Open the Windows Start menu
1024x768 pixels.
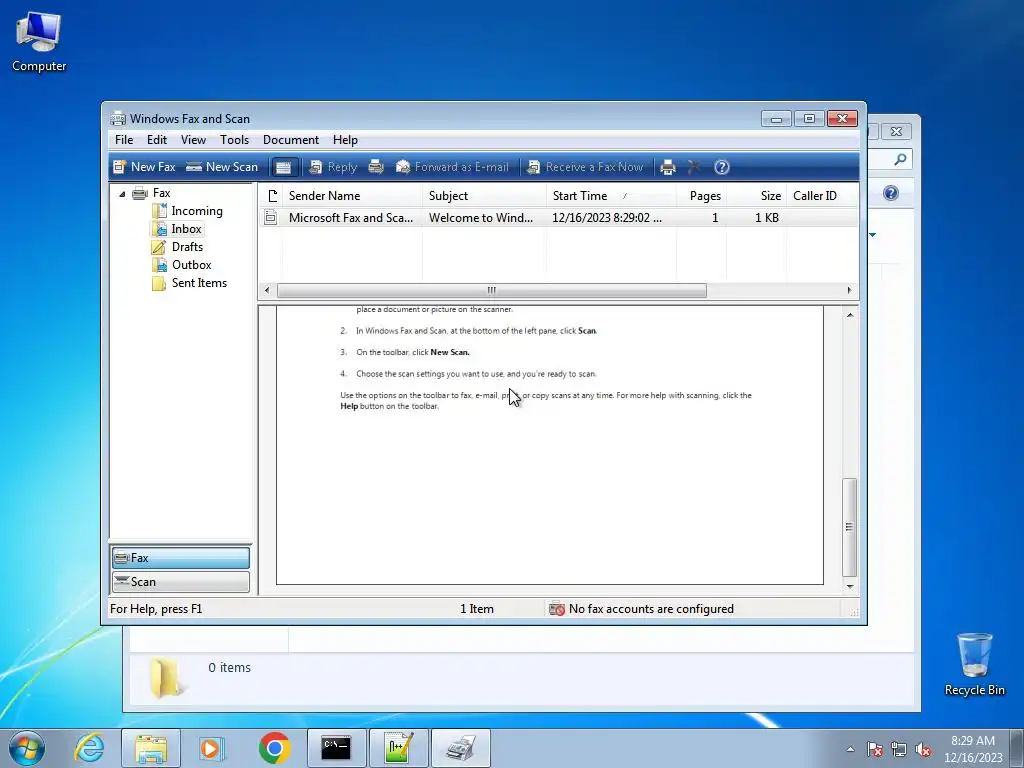[27, 748]
